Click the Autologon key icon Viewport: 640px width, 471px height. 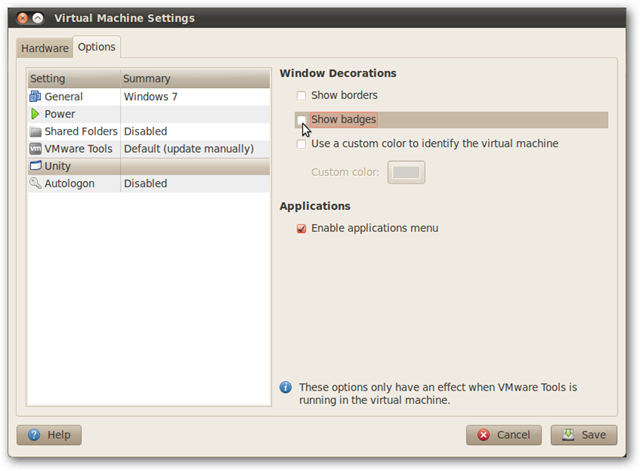click(x=36, y=183)
